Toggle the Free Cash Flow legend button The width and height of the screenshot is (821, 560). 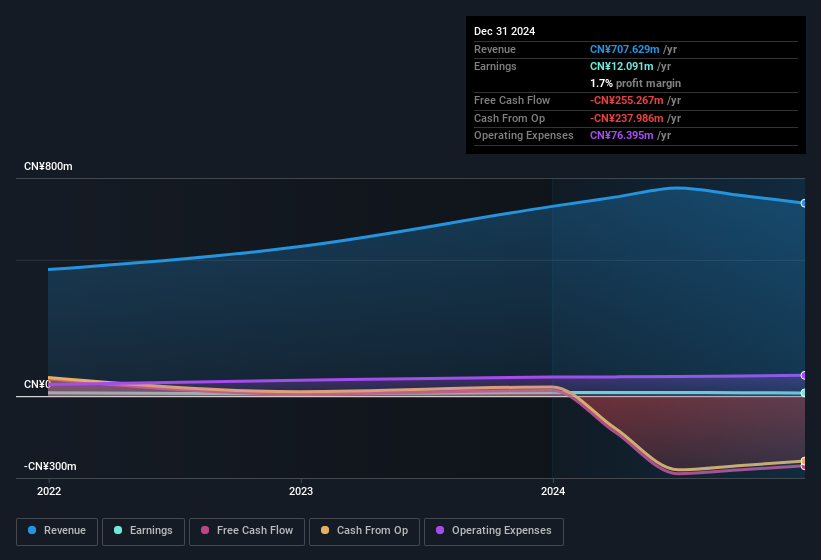247,531
